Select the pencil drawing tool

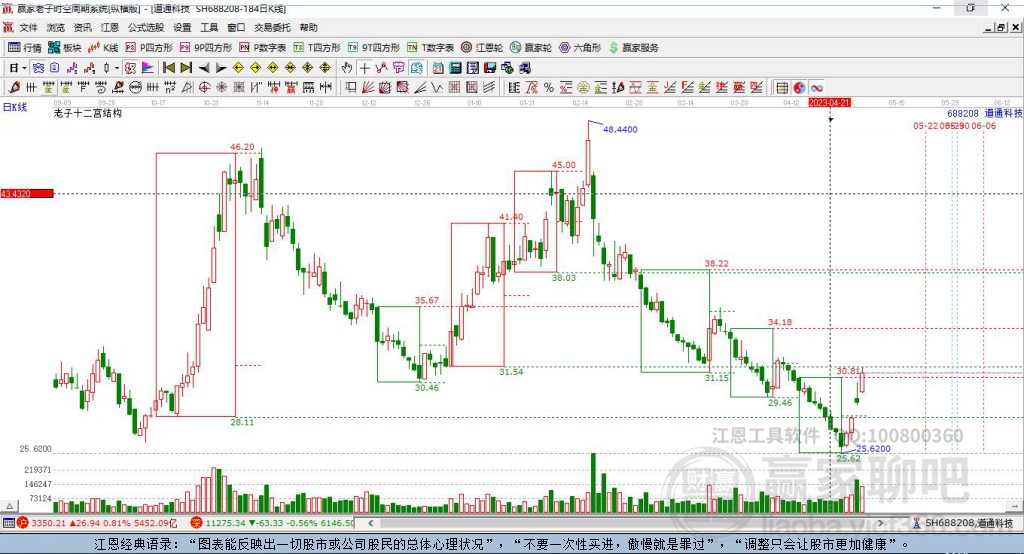click(14, 88)
